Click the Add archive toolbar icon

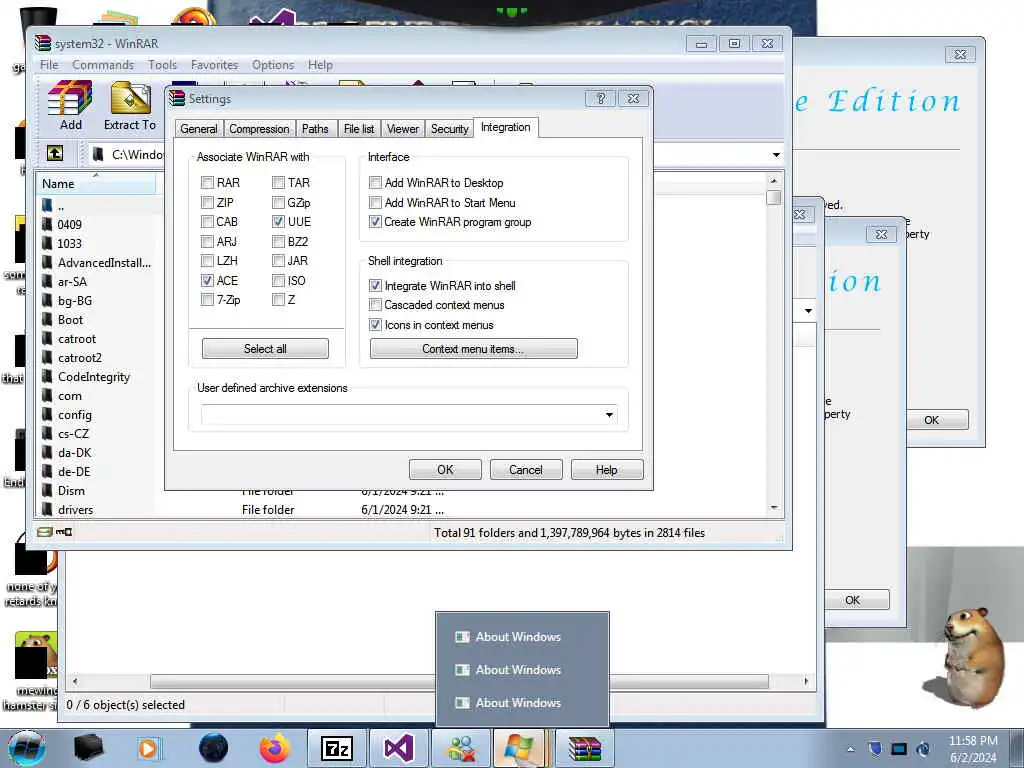(71, 98)
